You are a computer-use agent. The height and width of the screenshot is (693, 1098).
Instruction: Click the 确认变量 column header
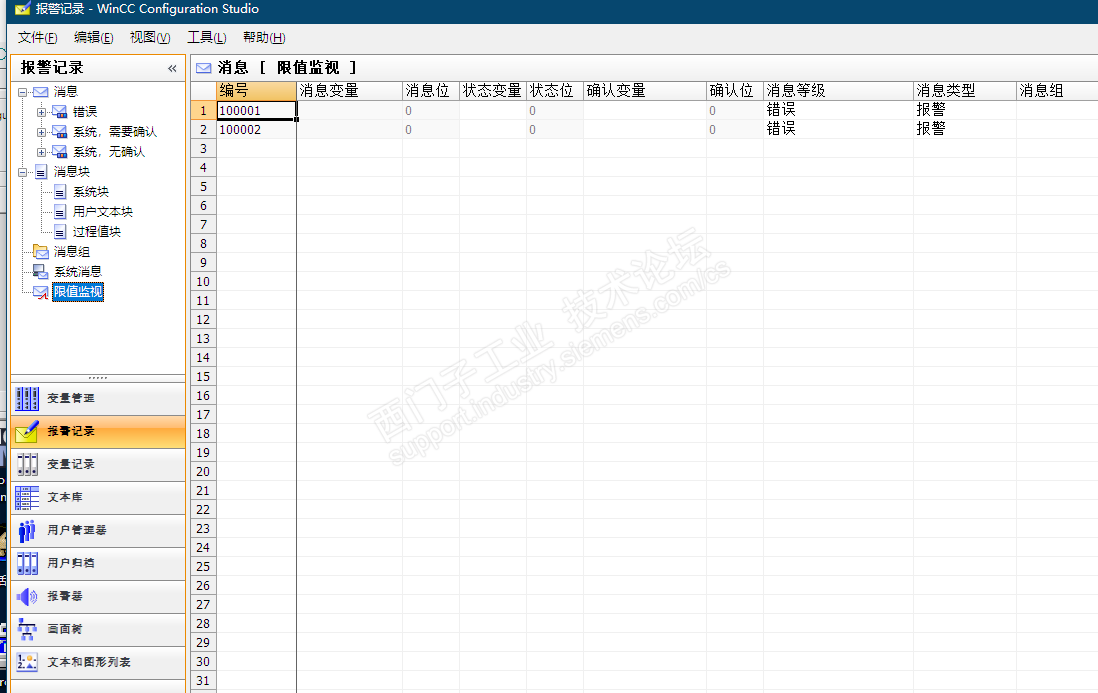click(644, 91)
